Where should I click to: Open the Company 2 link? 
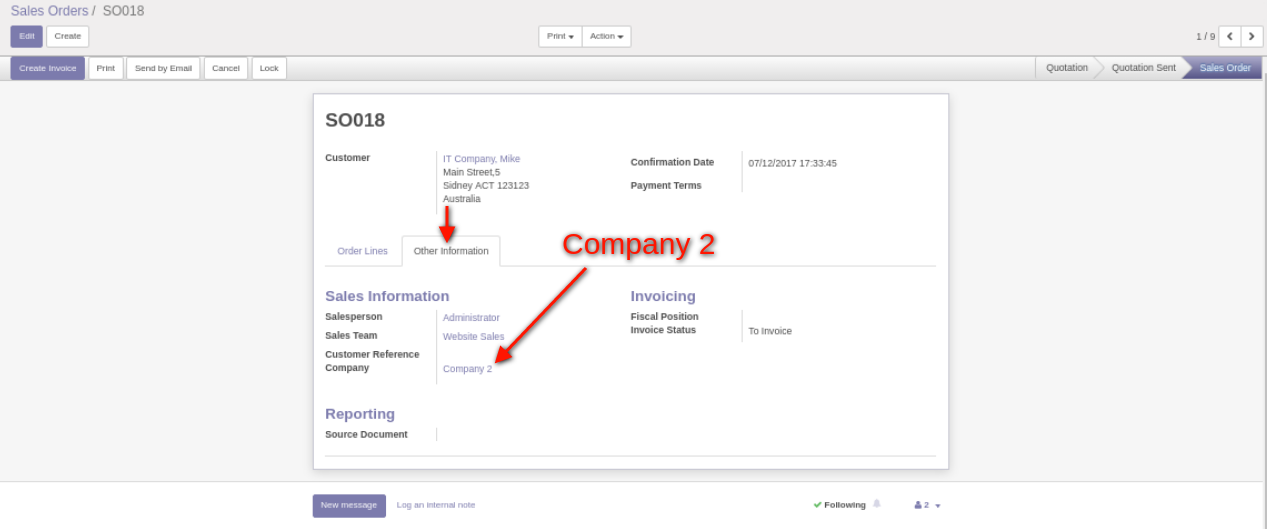coord(467,369)
